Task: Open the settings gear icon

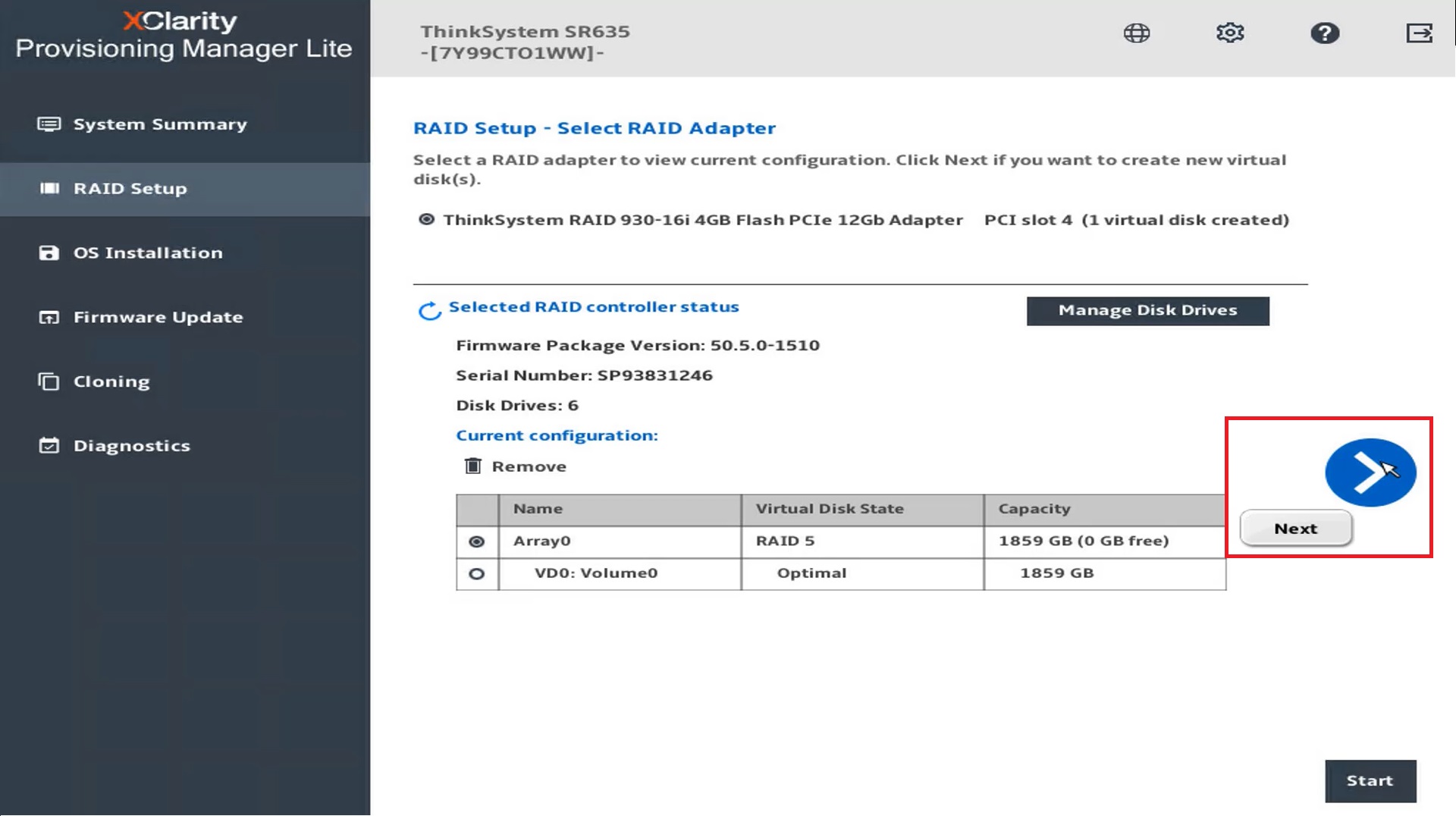Action: [x=1230, y=33]
